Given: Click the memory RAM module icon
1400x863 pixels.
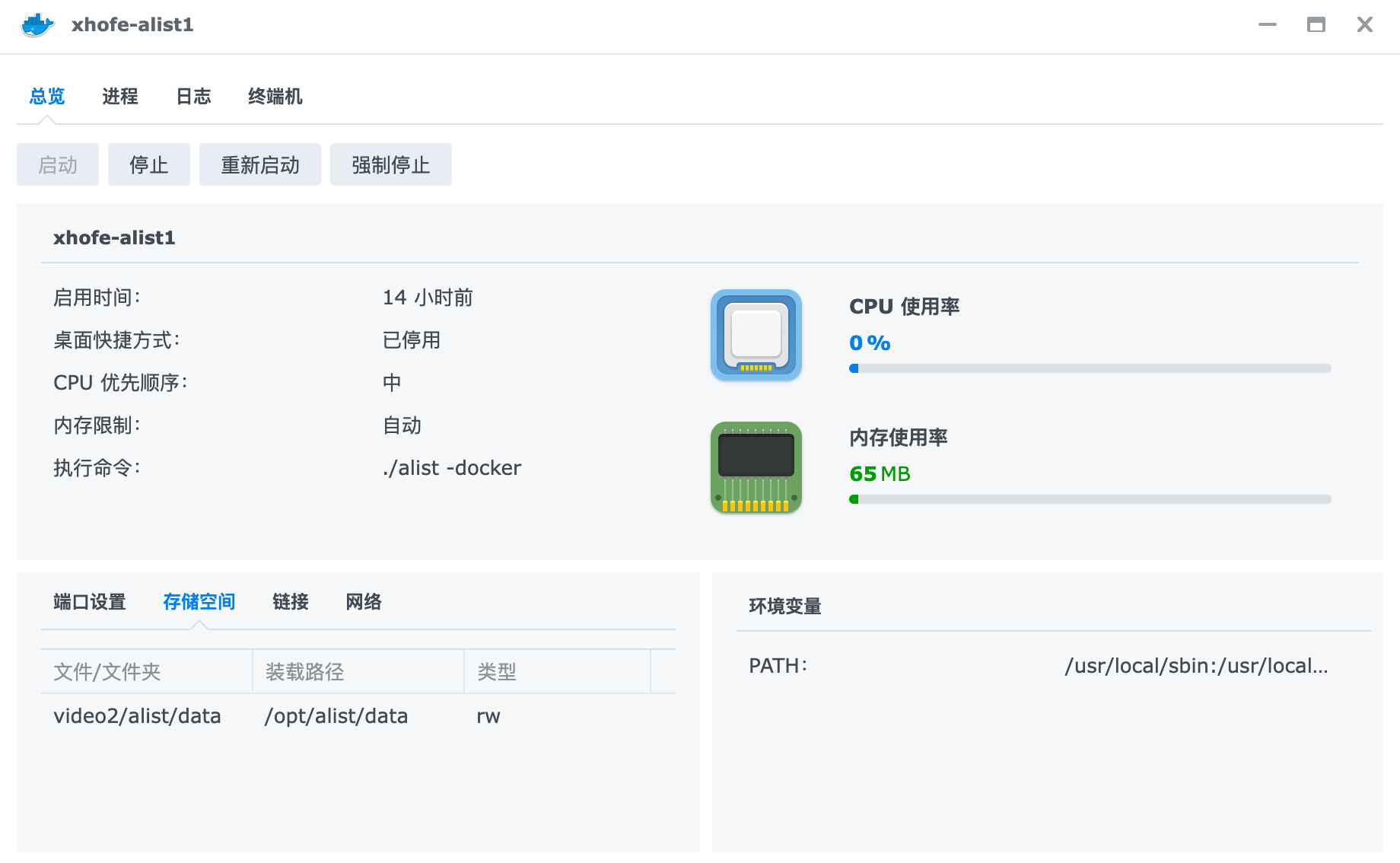Looking at the screenshot, I should coord(756,467).
